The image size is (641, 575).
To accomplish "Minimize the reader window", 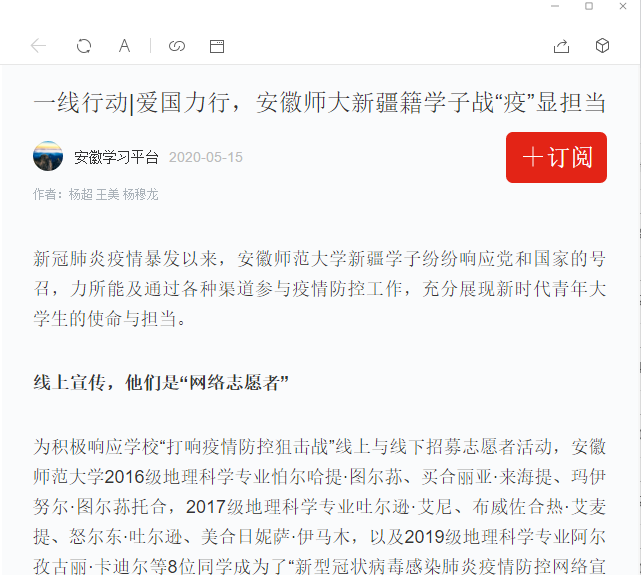I will click(555, 6).
